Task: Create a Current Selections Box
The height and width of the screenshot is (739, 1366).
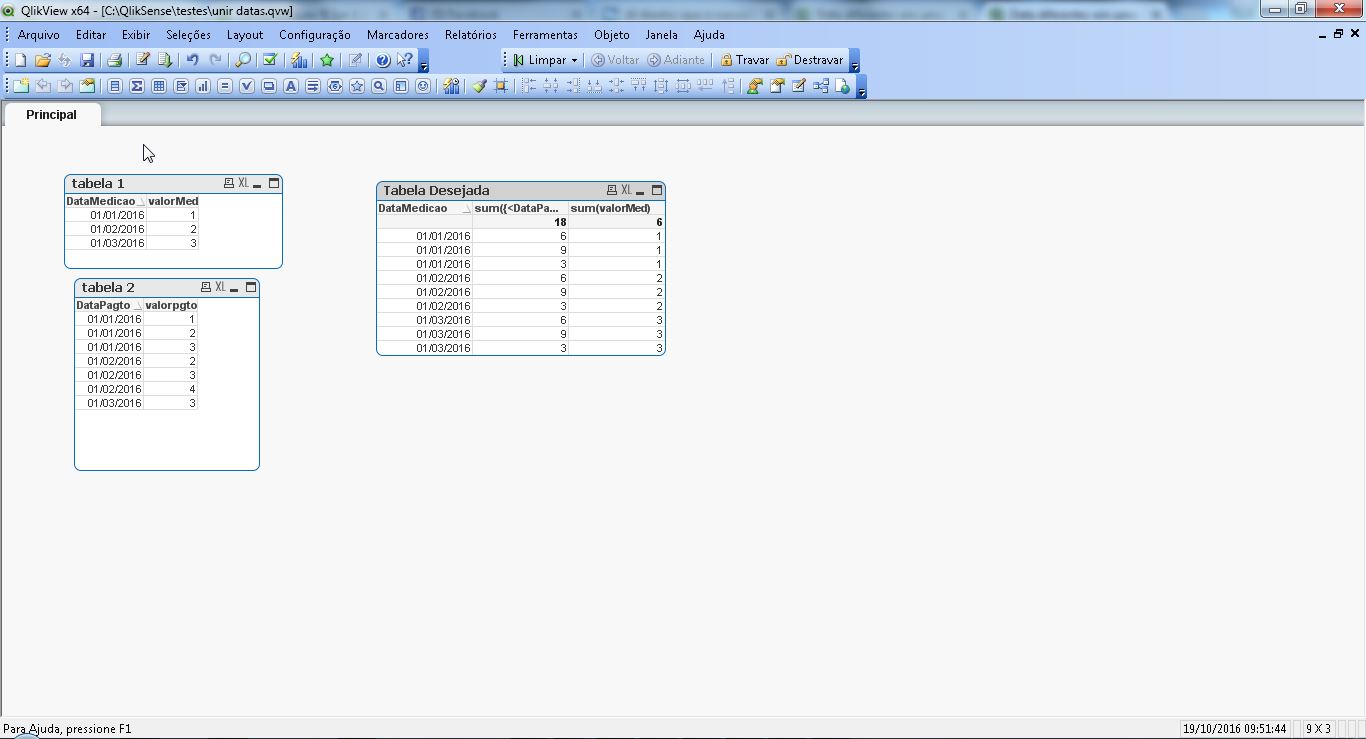Action: (247, 86)
